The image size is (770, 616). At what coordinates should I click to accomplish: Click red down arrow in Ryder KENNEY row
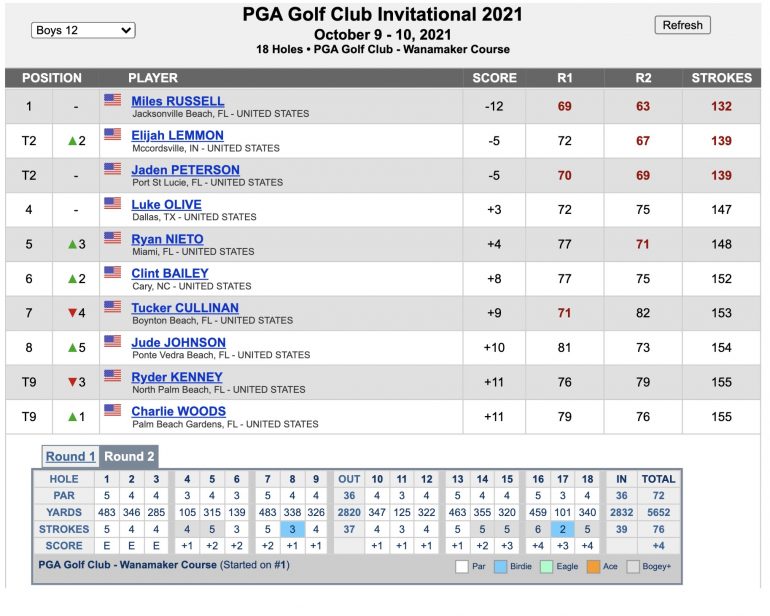pyautogui.click(x=72, y=382)
